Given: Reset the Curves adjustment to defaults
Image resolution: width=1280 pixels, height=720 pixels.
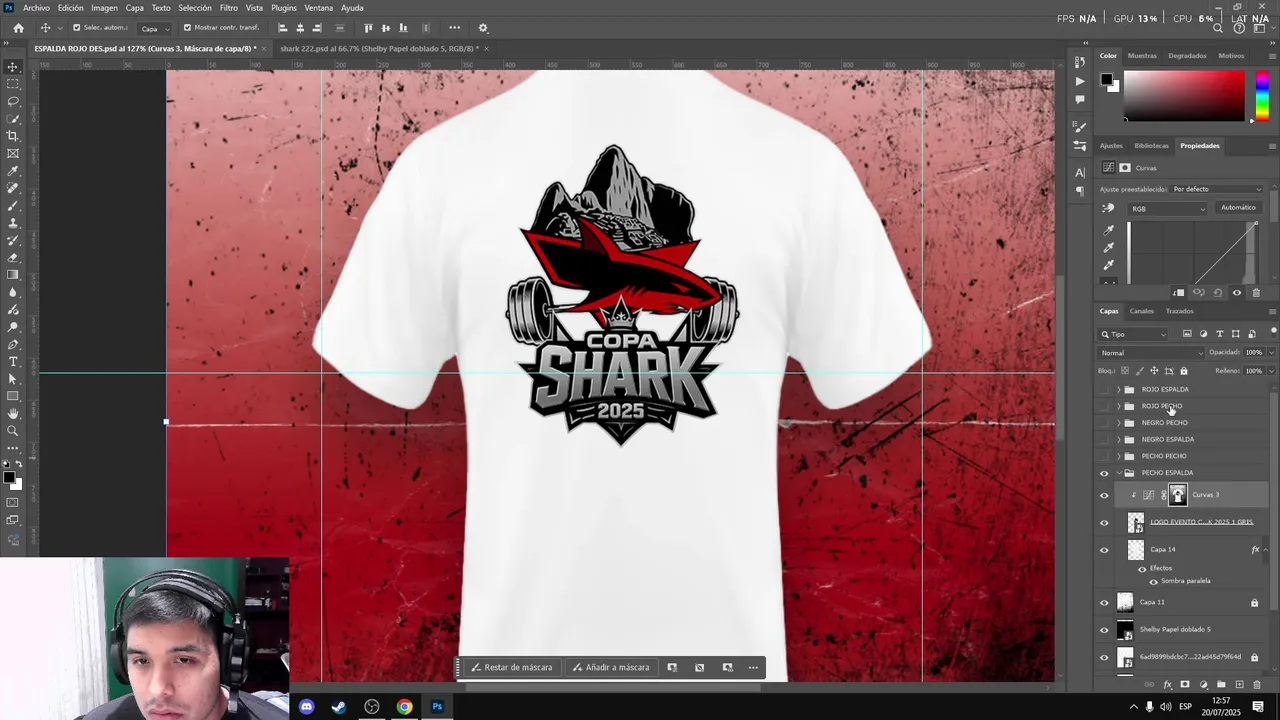Looking at the screenshot, I should (1217, 293).
